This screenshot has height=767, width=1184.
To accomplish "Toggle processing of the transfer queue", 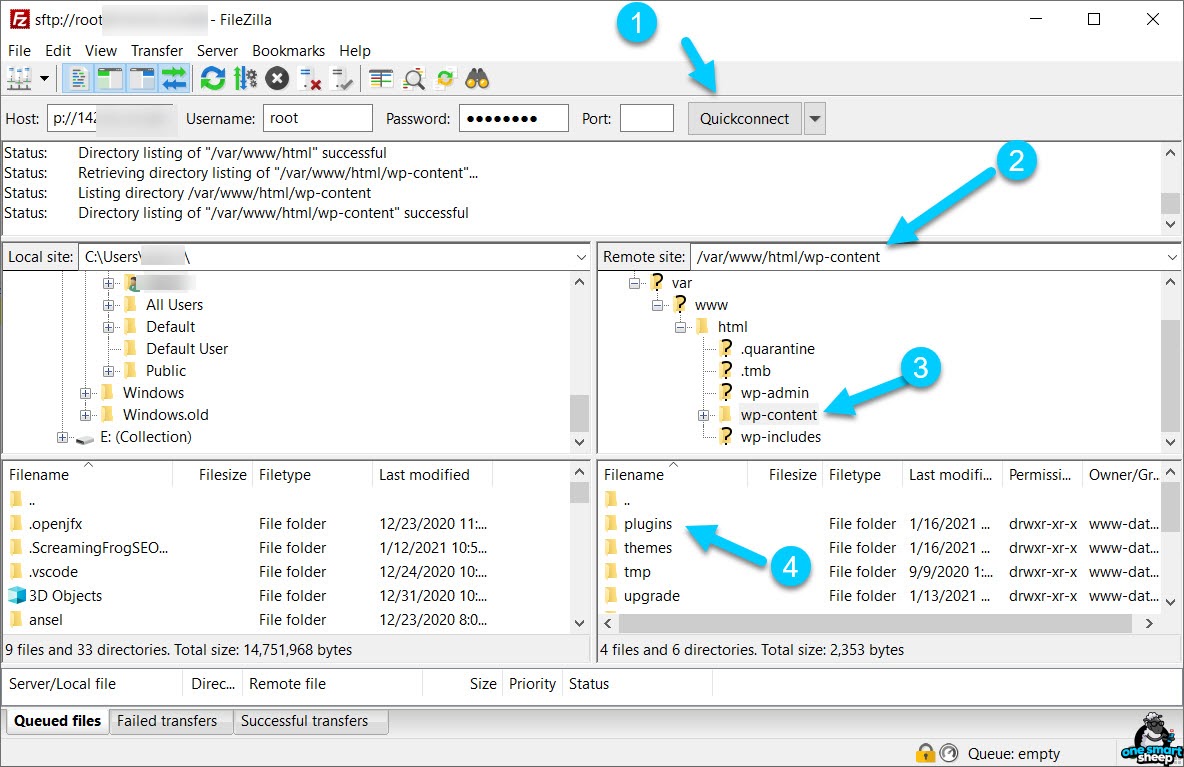I will 245,79.
